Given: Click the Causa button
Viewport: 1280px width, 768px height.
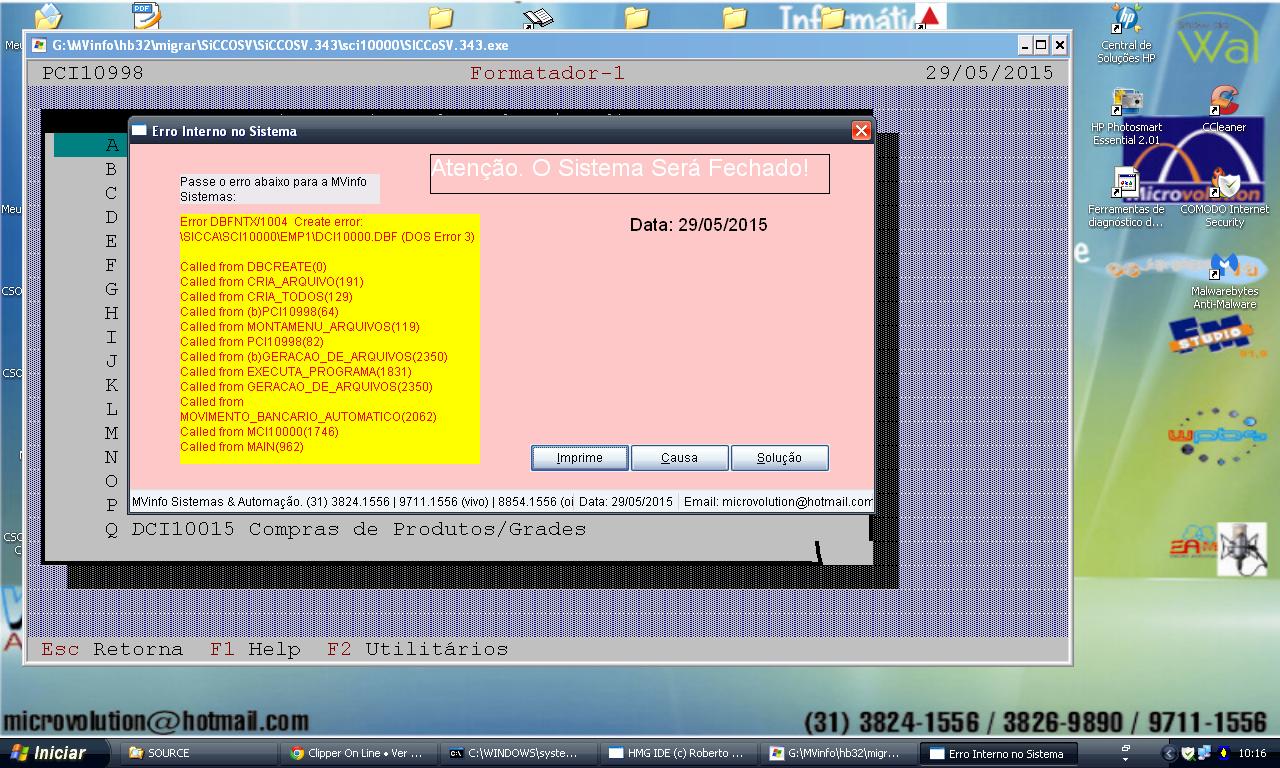Looking at the screenshot, I should pyautogui.click(x=680, y=458).
